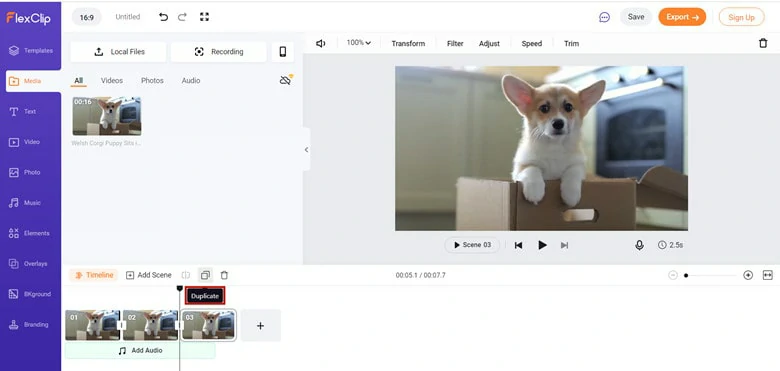The height and width of the screenshot is (371, 780).
Task: Switch to the Photos media tab
Action: [152, 81]
